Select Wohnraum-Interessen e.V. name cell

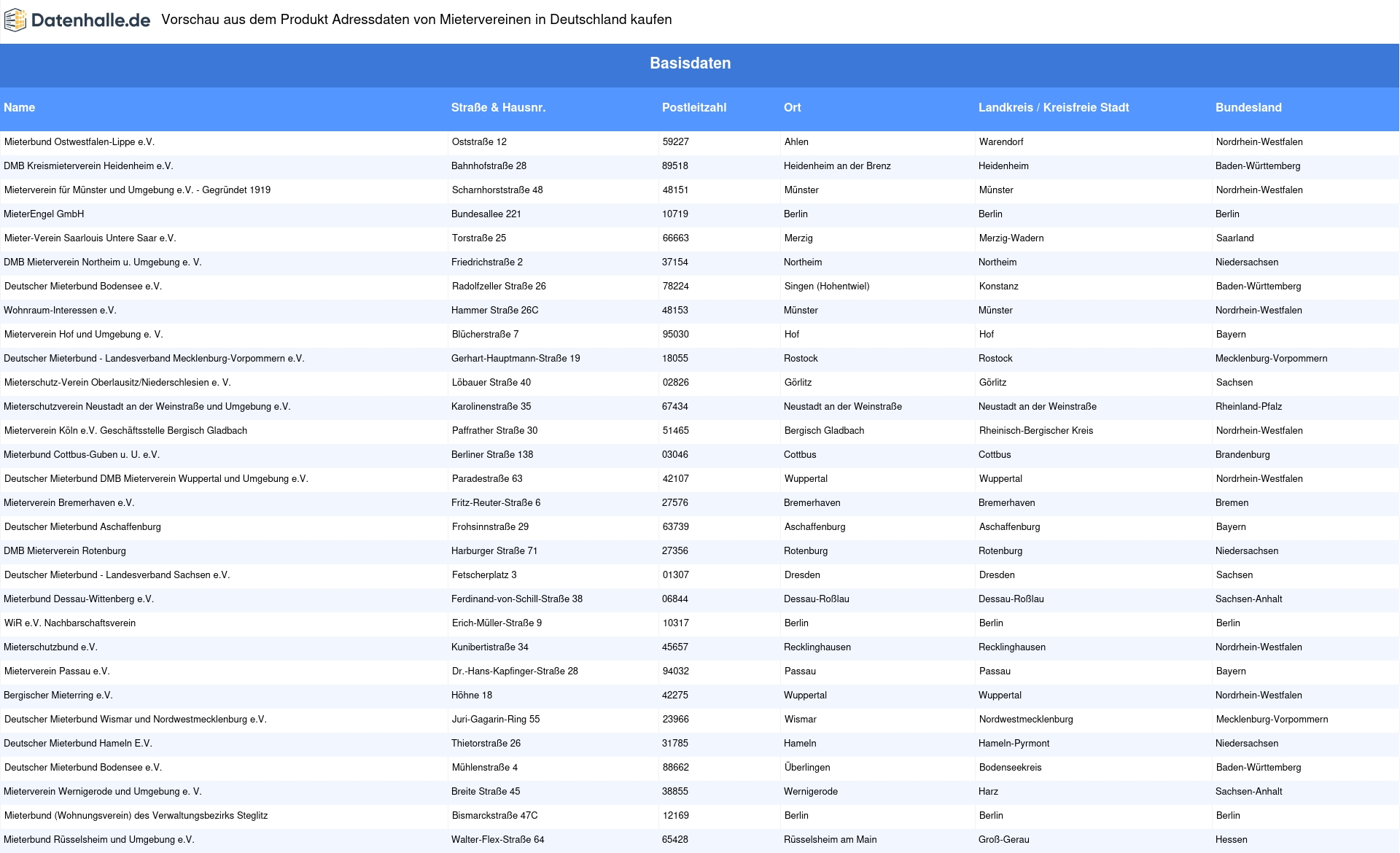tap(60, 311)
